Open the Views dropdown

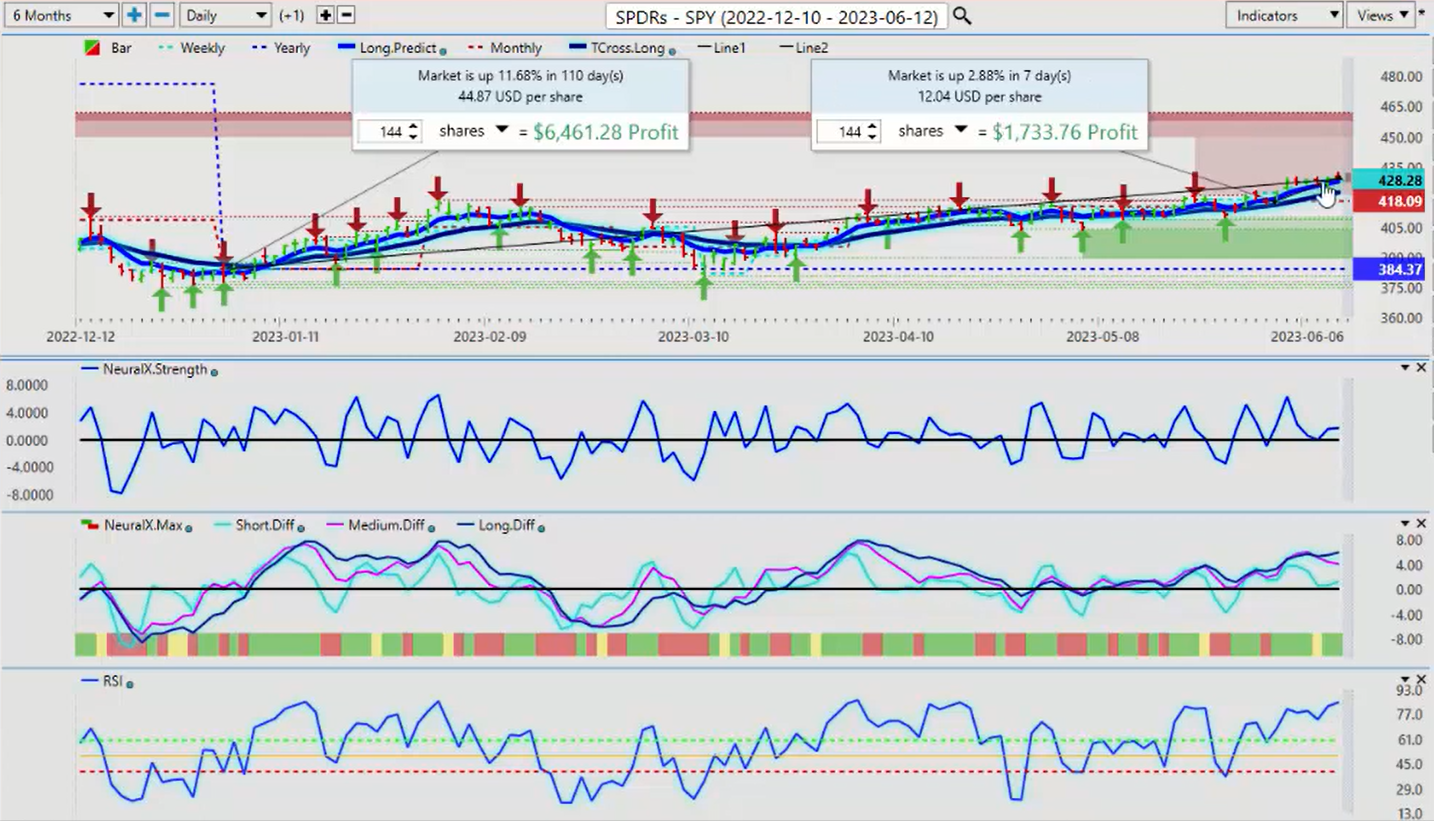(x=1380, y=15)
